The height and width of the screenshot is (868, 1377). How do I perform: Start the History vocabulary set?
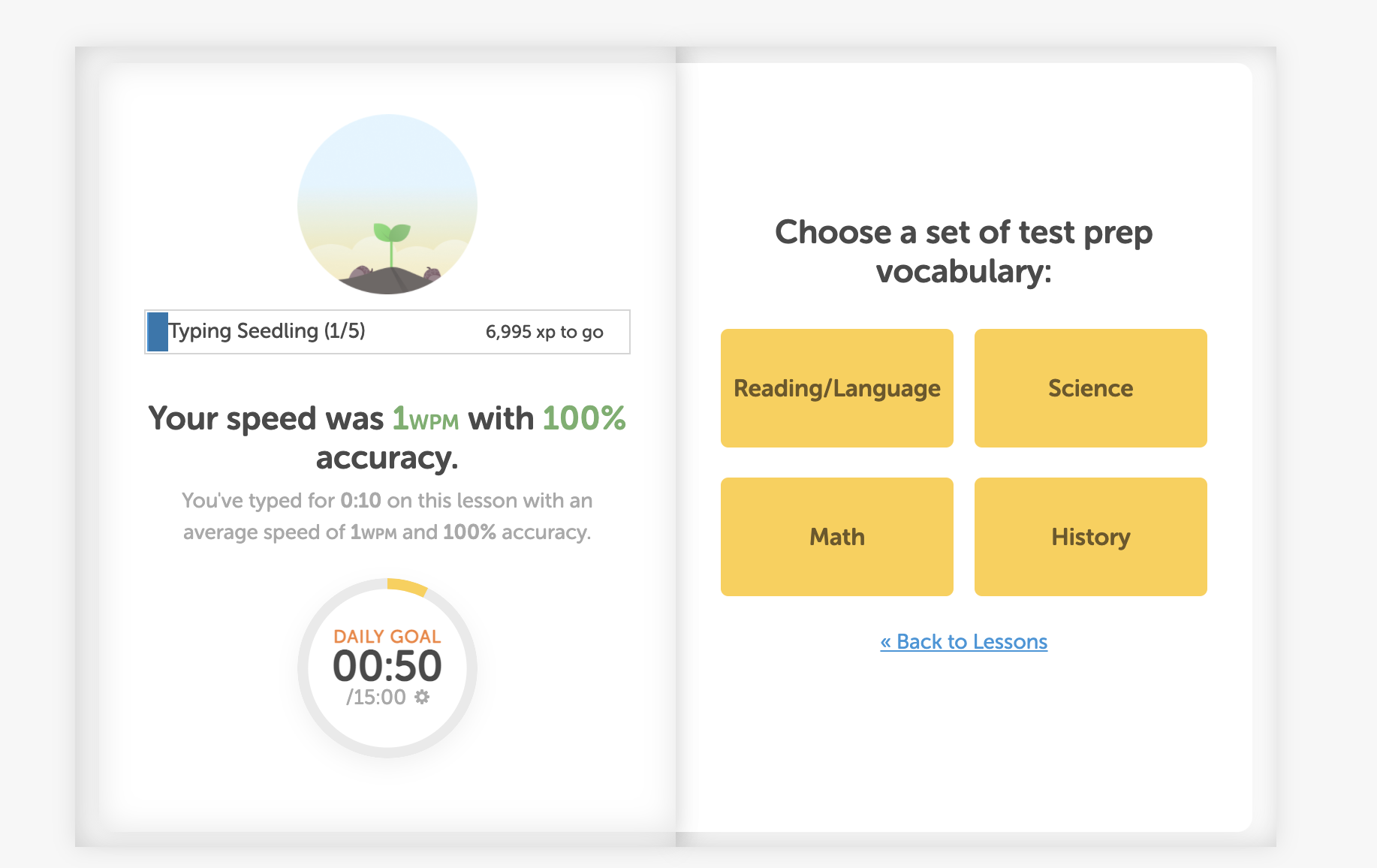[x=1091, y=537]
